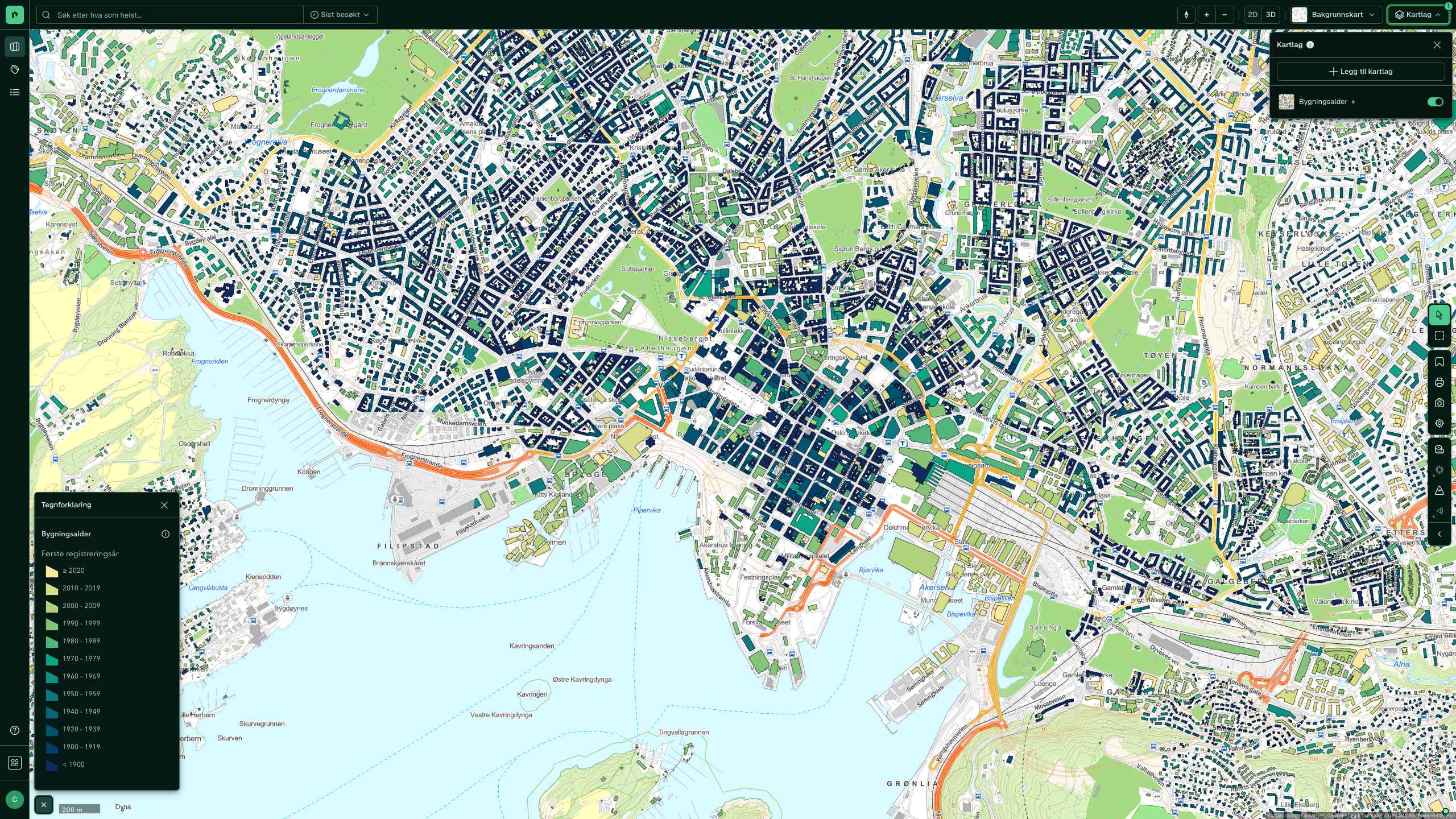Click the 200 m scale bar

pos(79,809)
